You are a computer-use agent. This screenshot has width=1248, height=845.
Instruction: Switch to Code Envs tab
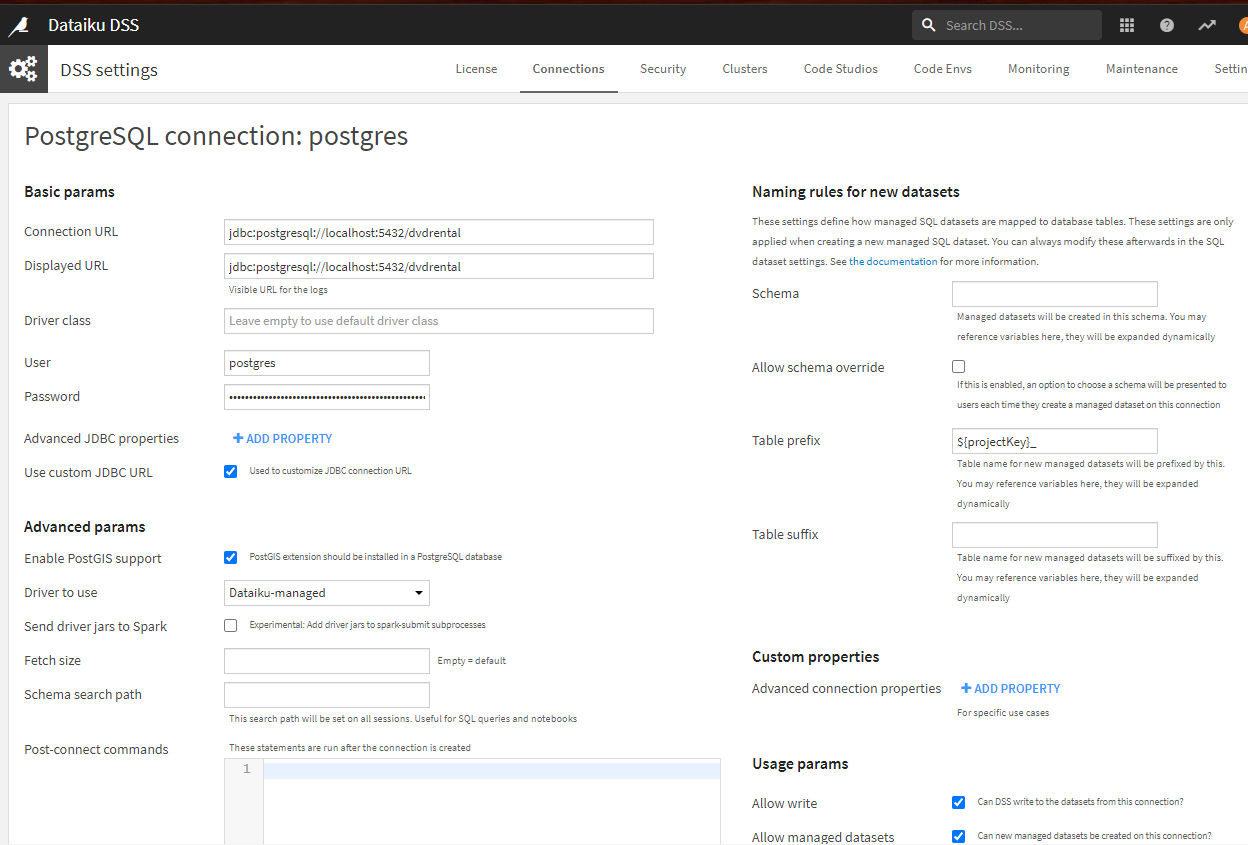pos(943,69)
